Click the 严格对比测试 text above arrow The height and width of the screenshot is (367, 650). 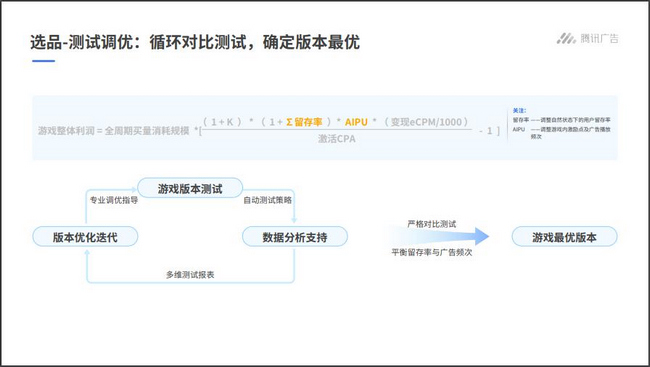(431, 224)
